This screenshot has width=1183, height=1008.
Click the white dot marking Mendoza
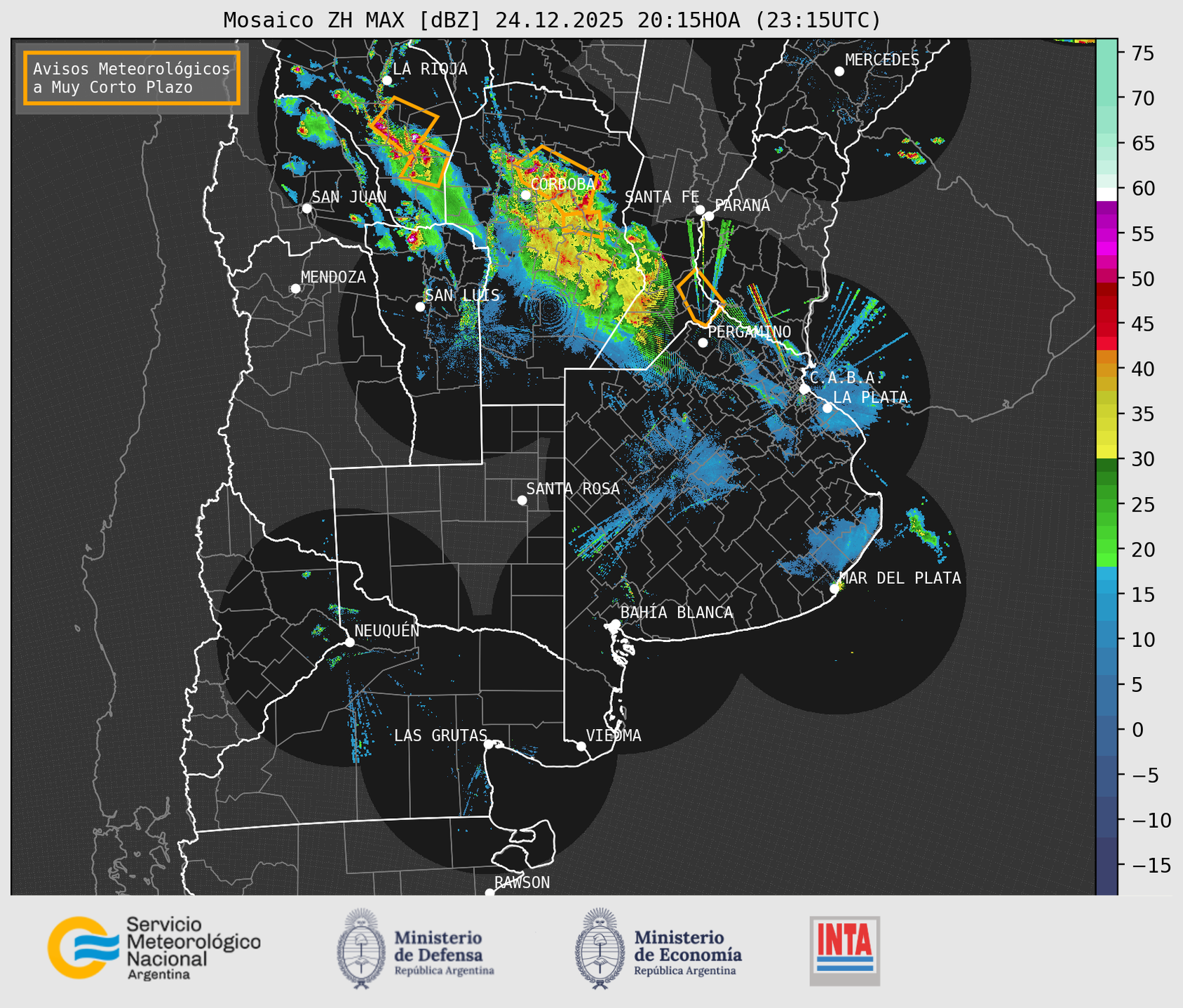pos(295,289)
